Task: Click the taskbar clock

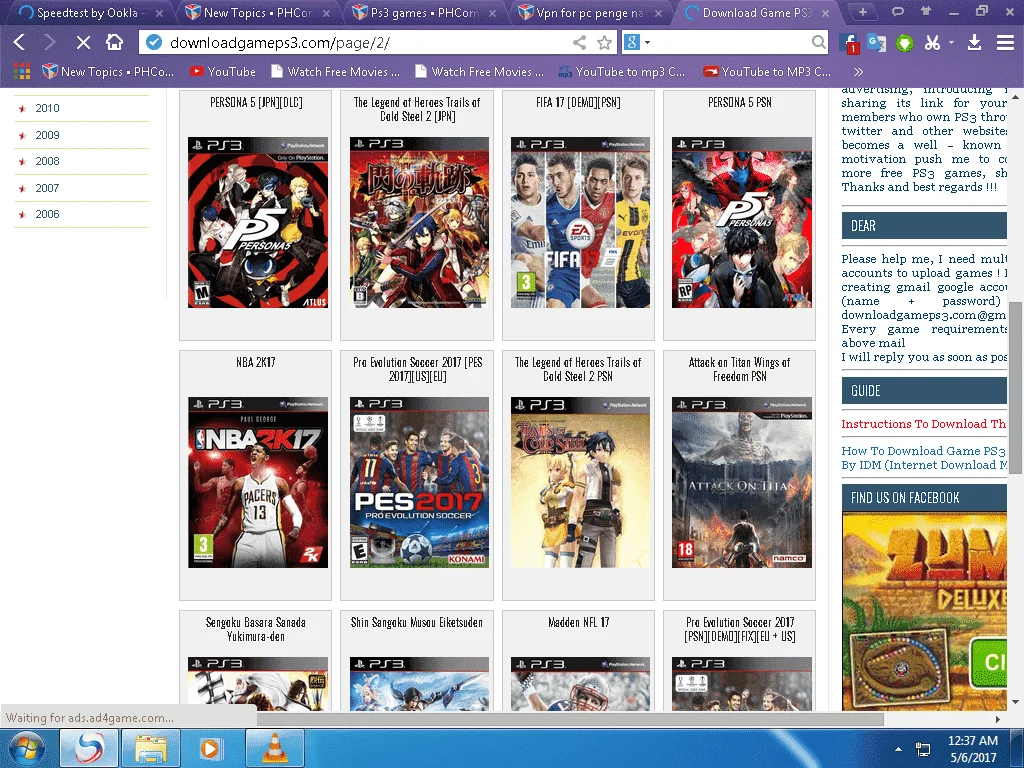Action: tap(972, 748)
